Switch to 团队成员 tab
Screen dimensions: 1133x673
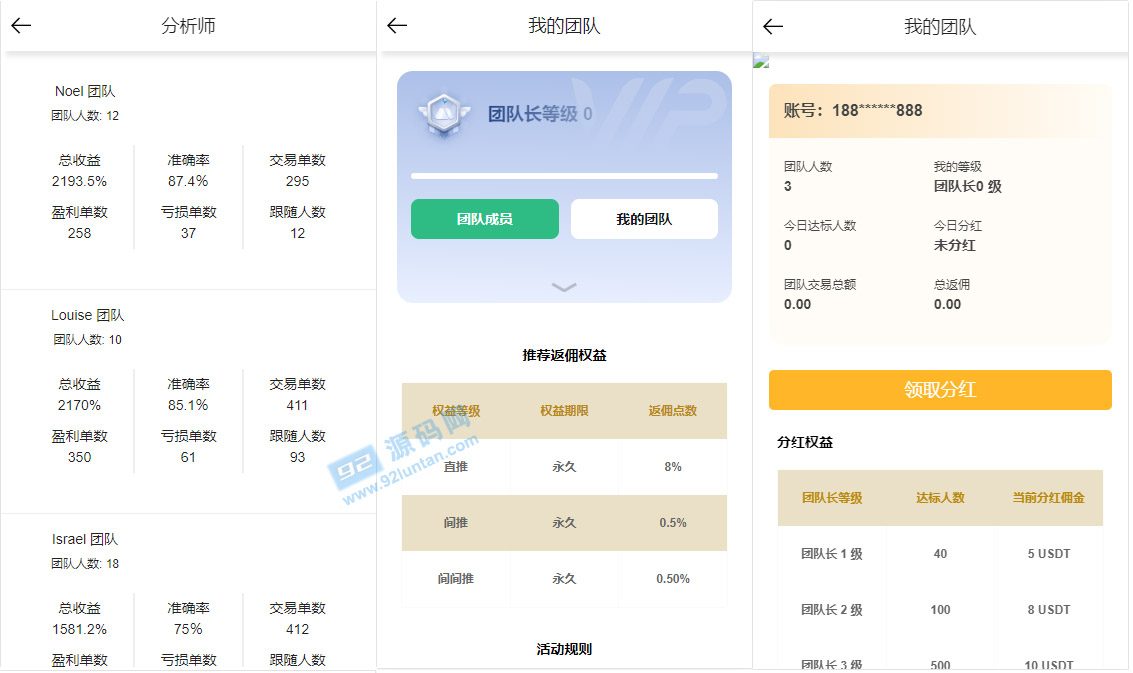484,219
